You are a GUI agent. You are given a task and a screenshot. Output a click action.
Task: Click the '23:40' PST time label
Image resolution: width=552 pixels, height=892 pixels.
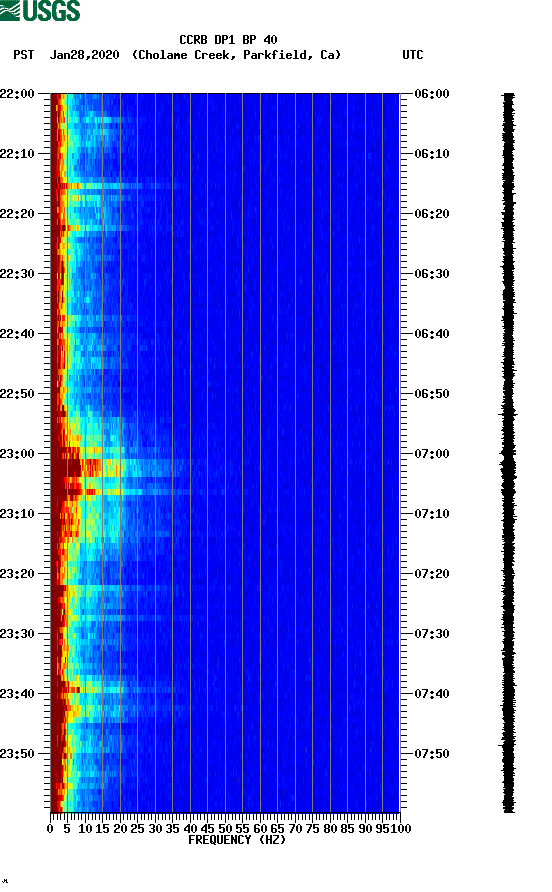[x=17, y=693]
